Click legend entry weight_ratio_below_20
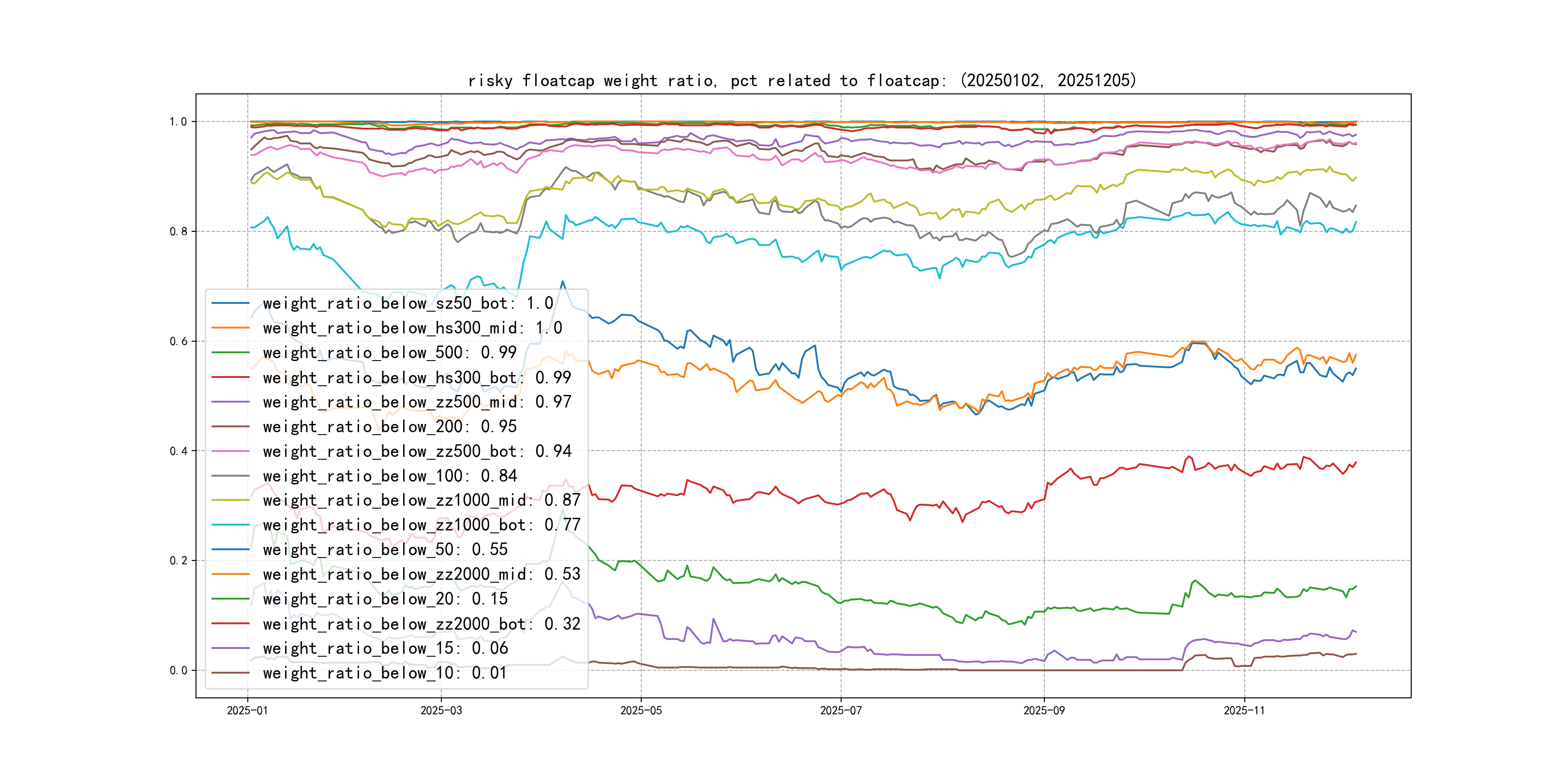The height and width of the screenshot is (784, 1568). (385, 599)
